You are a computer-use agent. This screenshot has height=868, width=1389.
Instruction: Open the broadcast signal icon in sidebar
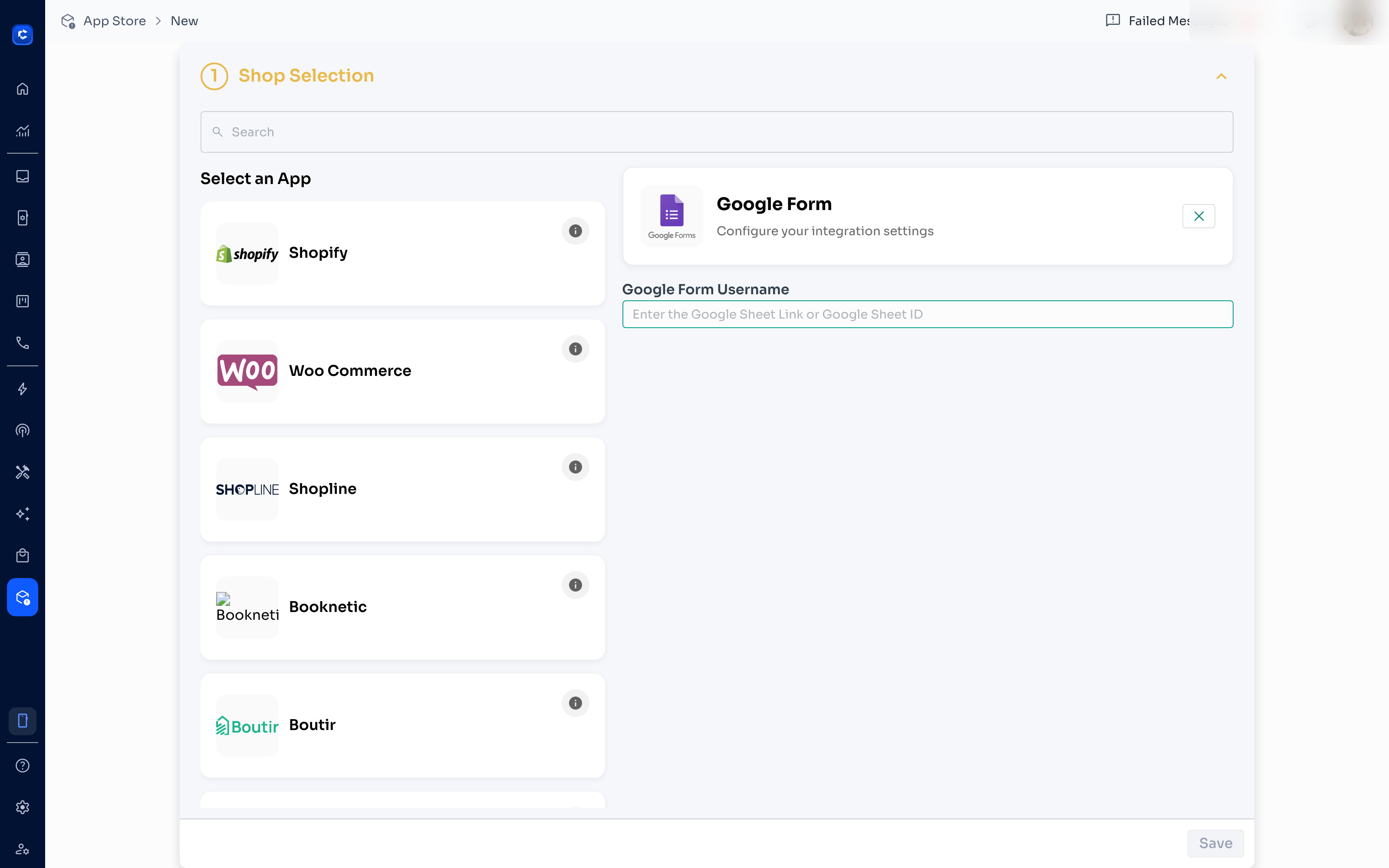23,431
